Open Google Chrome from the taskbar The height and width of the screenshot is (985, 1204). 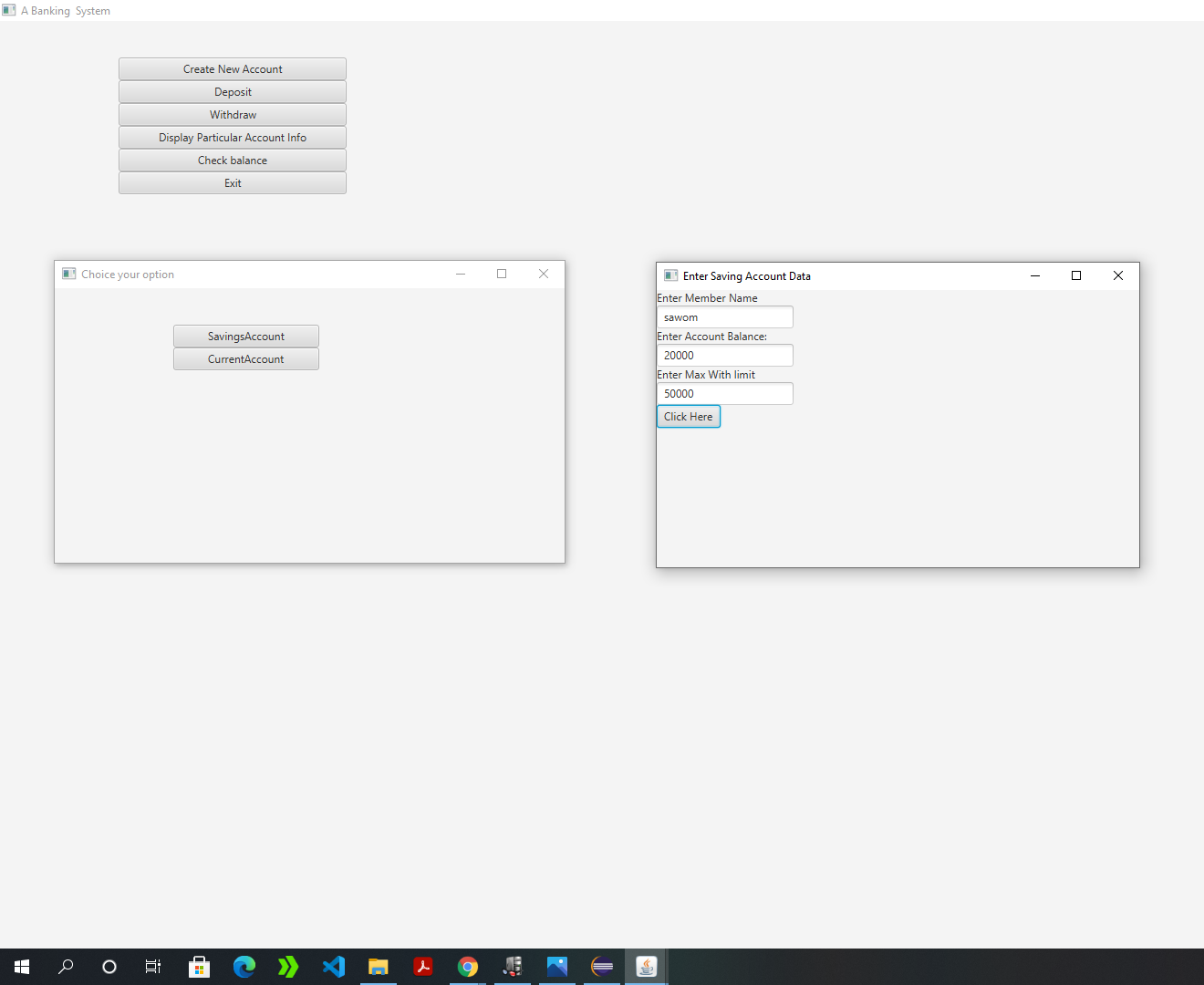click(x=468, y=967)
